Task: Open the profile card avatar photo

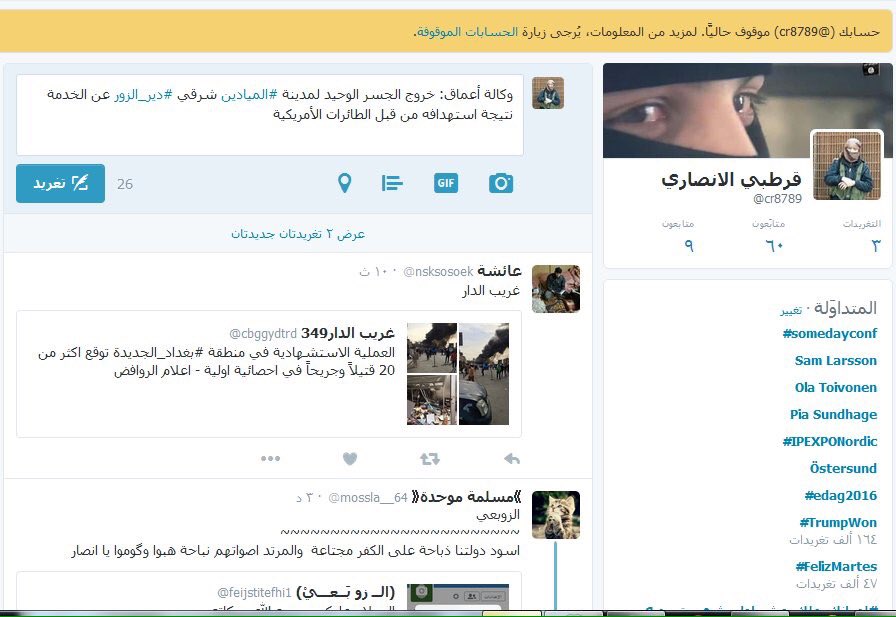Action: point(847,166)
